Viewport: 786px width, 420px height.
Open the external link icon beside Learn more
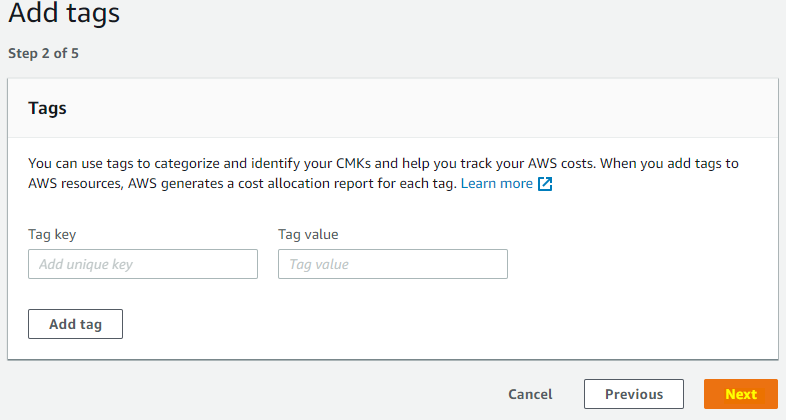(x=545, y=184)
